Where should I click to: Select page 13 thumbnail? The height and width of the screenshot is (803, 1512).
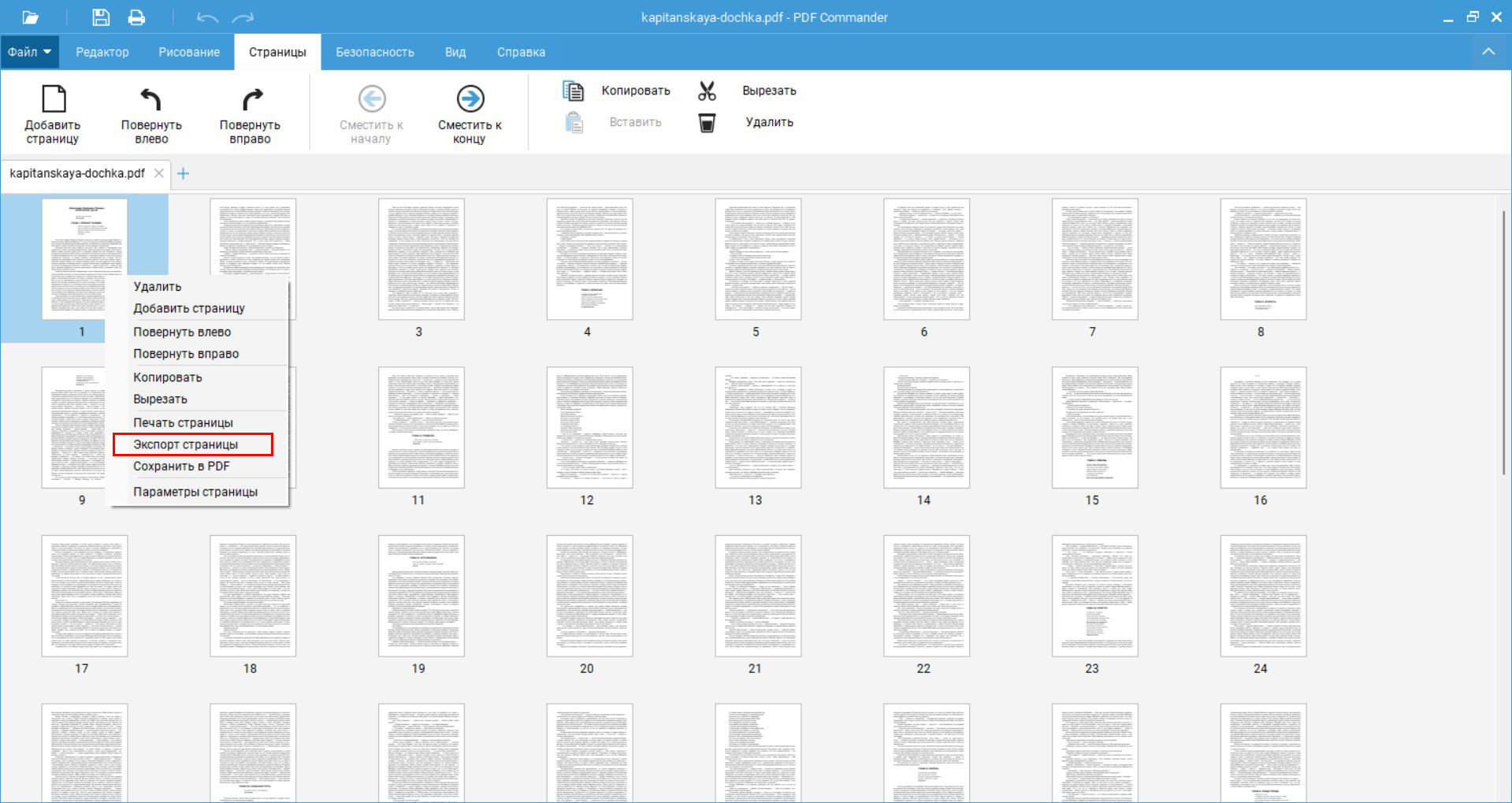click(758, 428)
